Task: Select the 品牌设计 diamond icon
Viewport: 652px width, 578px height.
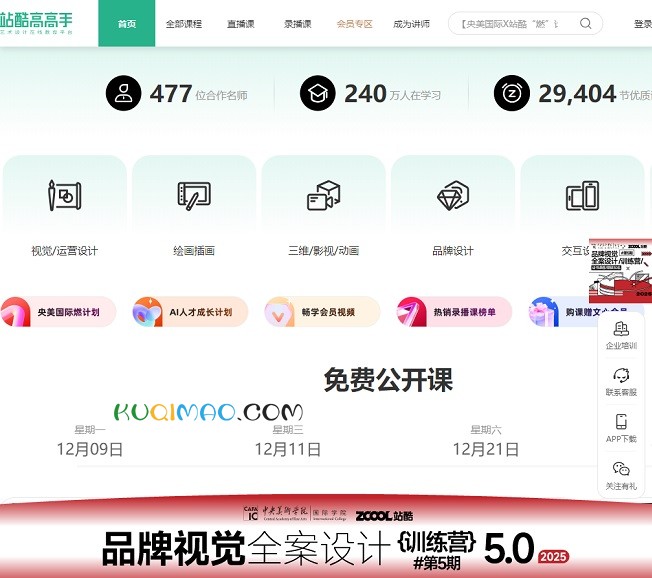Action: point(453,195)
